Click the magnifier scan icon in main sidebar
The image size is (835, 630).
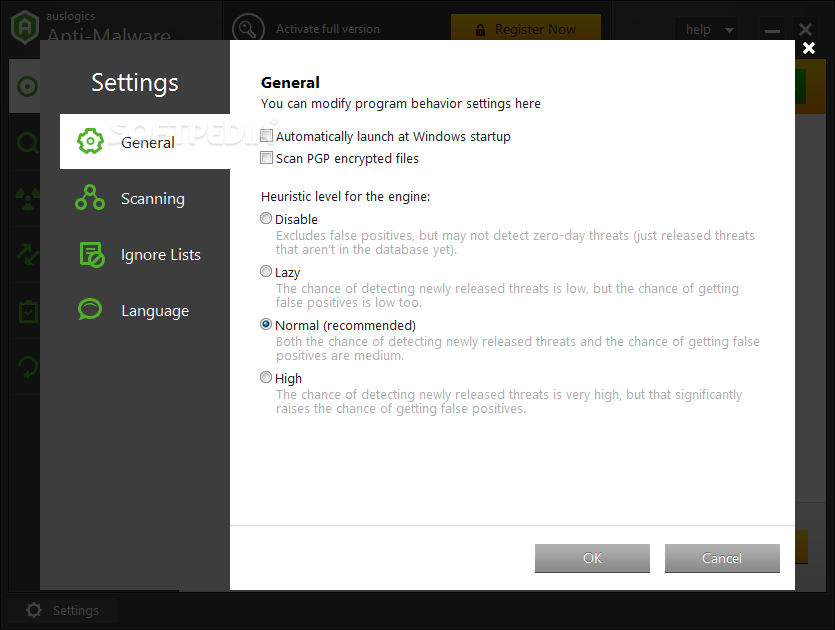point(27,143)
